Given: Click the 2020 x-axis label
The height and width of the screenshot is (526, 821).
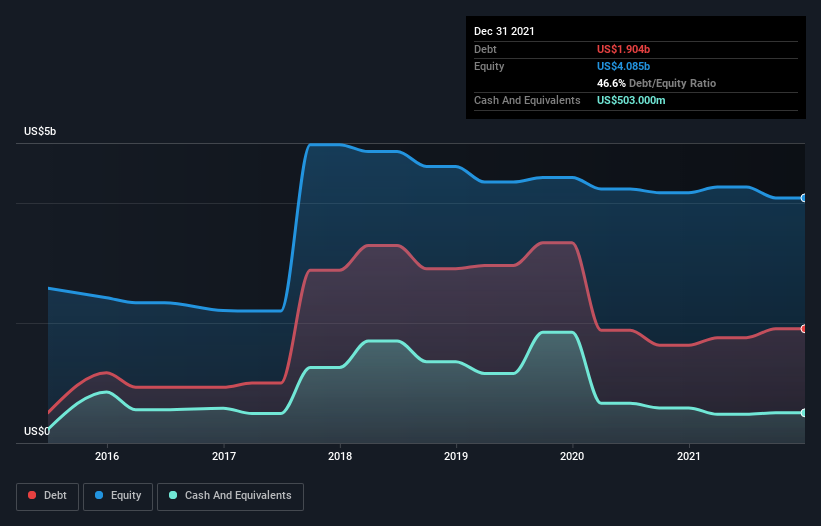Looking at the screenshot, I should click(572, 456).
